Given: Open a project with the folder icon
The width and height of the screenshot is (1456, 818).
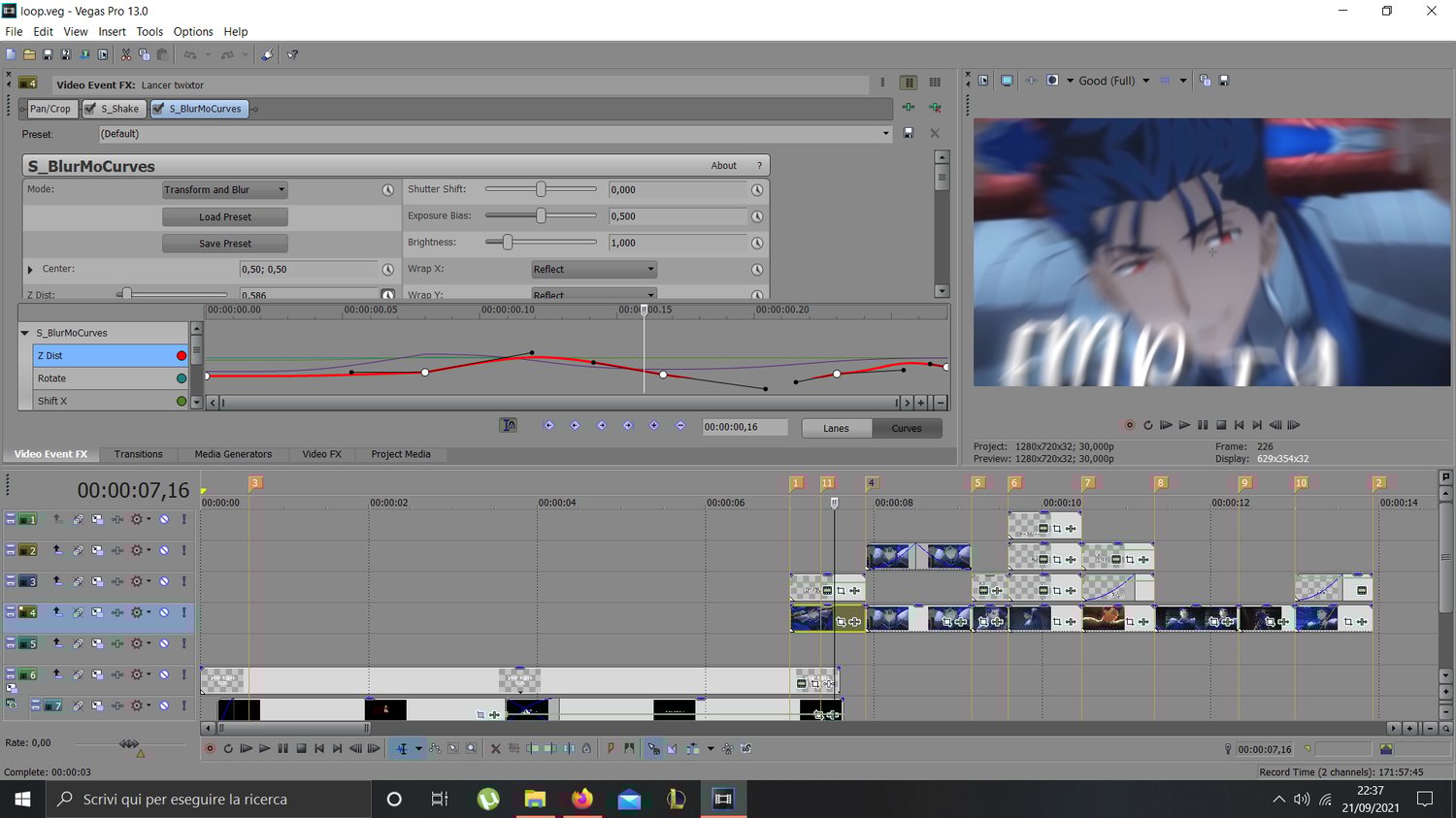Looking at the screenshot, I should pos(29,54).
